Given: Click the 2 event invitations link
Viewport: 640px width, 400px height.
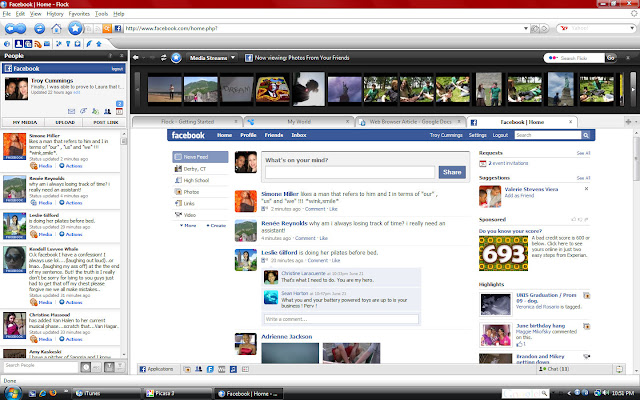Looking at the screenshot, I should click(508, 163).
